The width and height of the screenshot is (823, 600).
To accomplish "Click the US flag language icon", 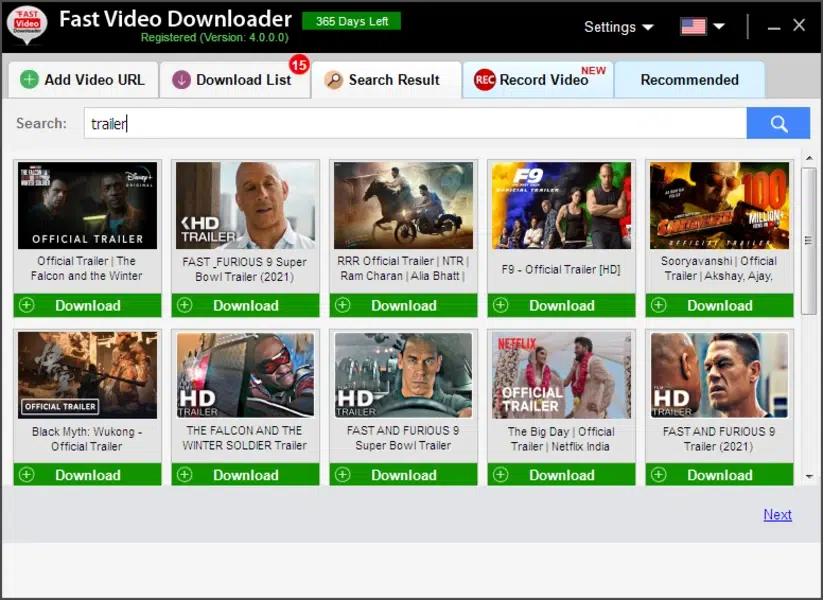I will pos(693,27).
